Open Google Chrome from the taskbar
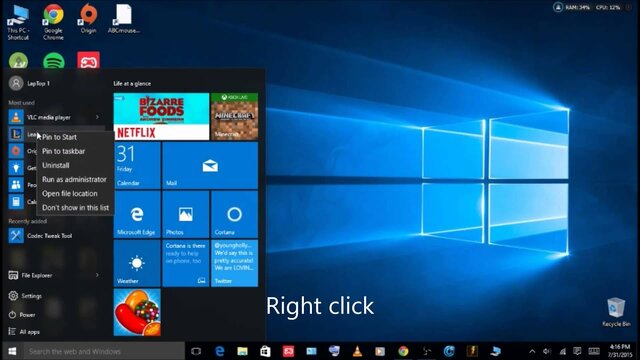Viewport: 640px width, 360px height. [x=403, y=351]
